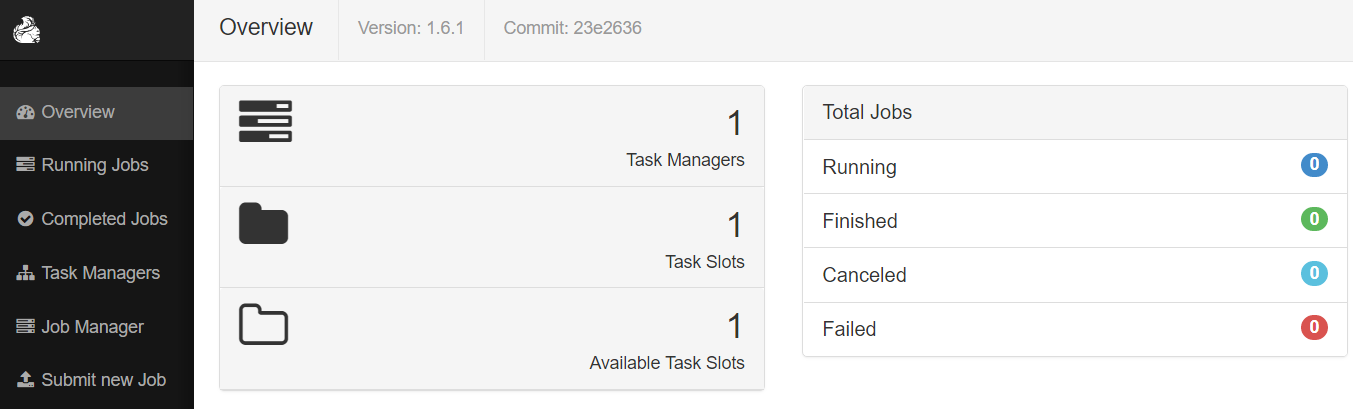Click the red Failed jobs count badge

[x=1314, y=327]
